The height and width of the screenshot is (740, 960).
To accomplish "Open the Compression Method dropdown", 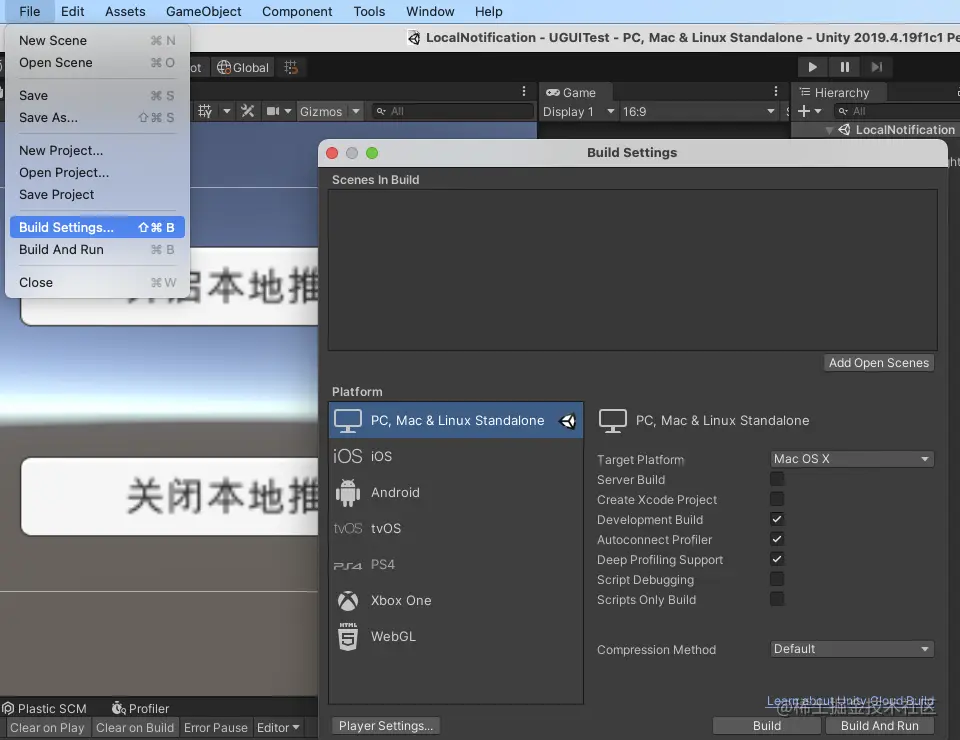I will coord(852,649).
